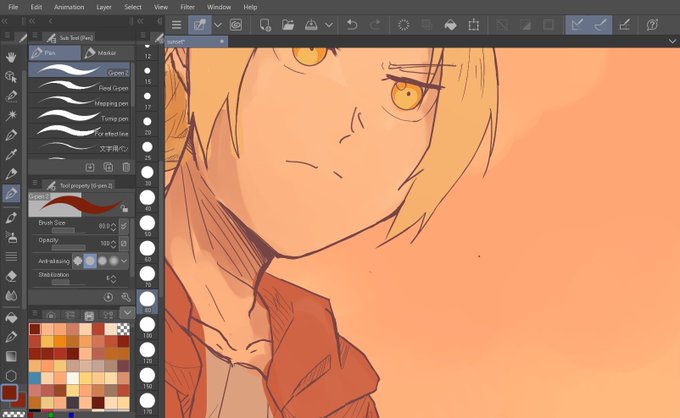Pick the blue swatch in color set
The width and height of the screenshot is (680, 418).
click(35, 378)
